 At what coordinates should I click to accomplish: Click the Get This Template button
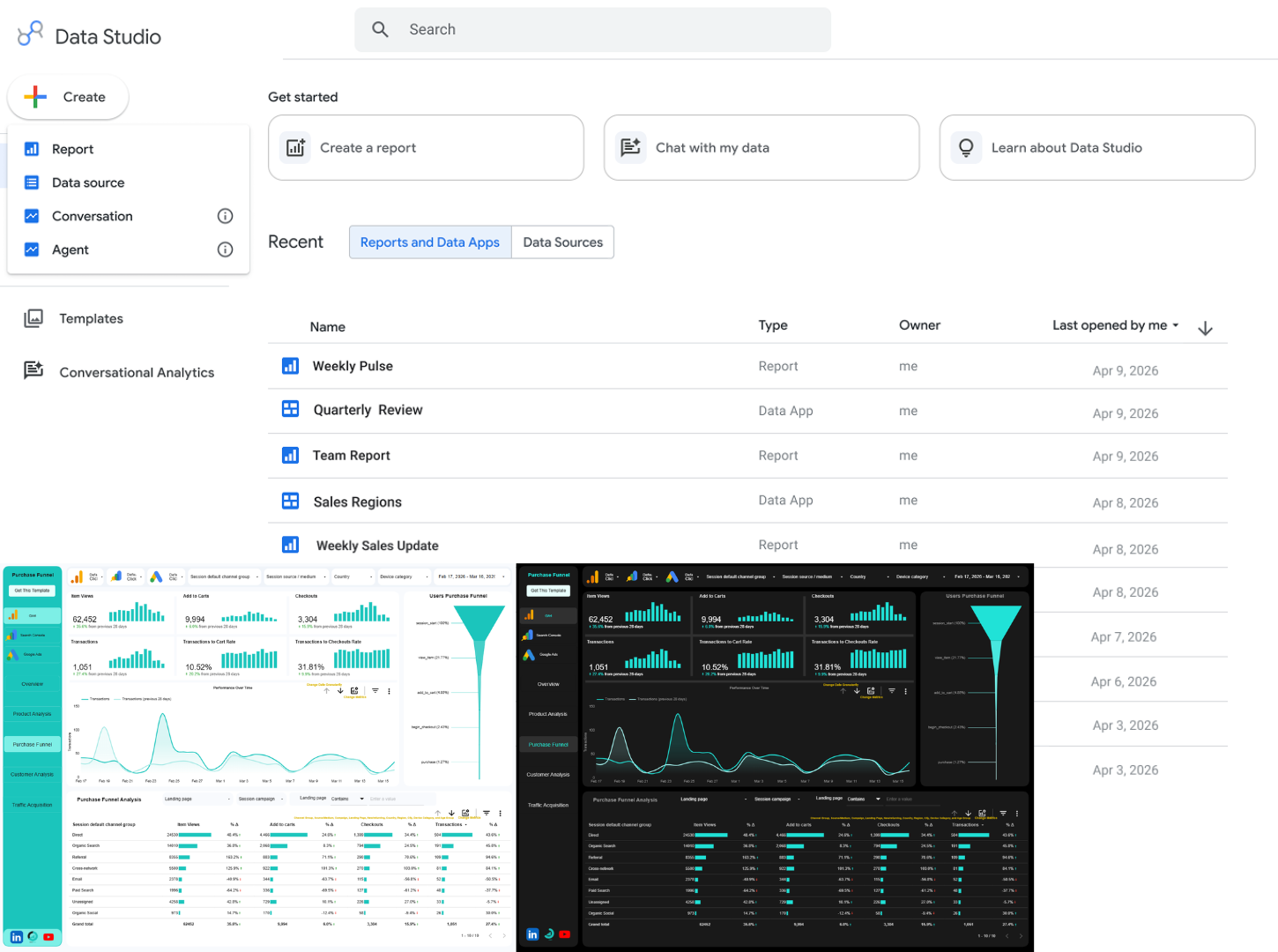click(x=32, y=591)
